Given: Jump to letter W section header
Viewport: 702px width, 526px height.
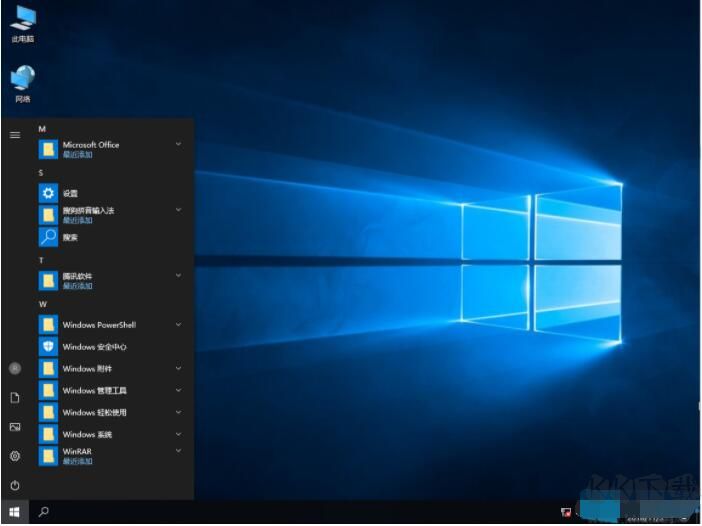Looking at the screenshot, I should [43, 303].
